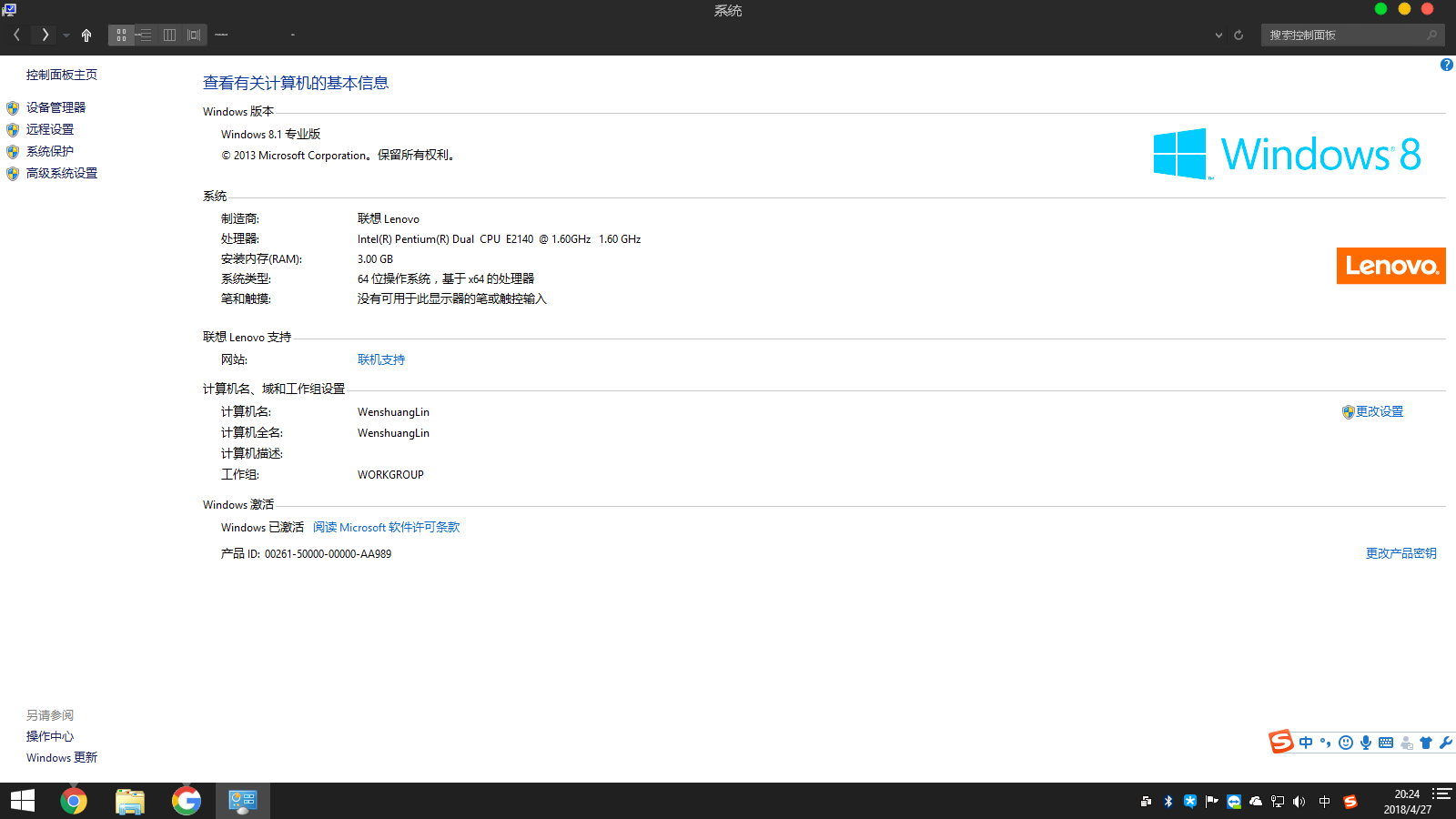Start voice input on Sogou bar

pyautogui.click(x=1366, y=743)
